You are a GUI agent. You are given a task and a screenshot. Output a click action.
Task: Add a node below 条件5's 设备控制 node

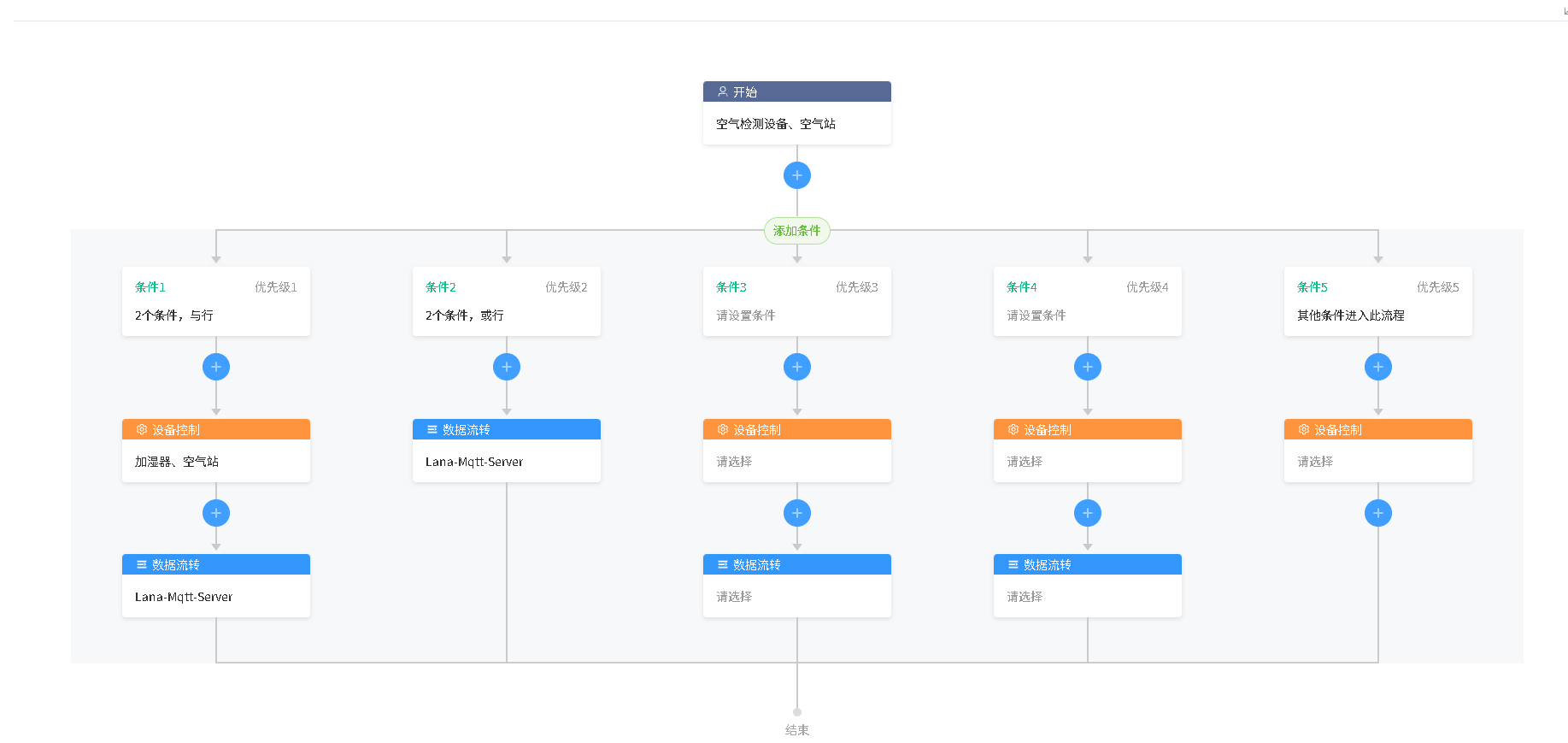[x=1377, y=513]
